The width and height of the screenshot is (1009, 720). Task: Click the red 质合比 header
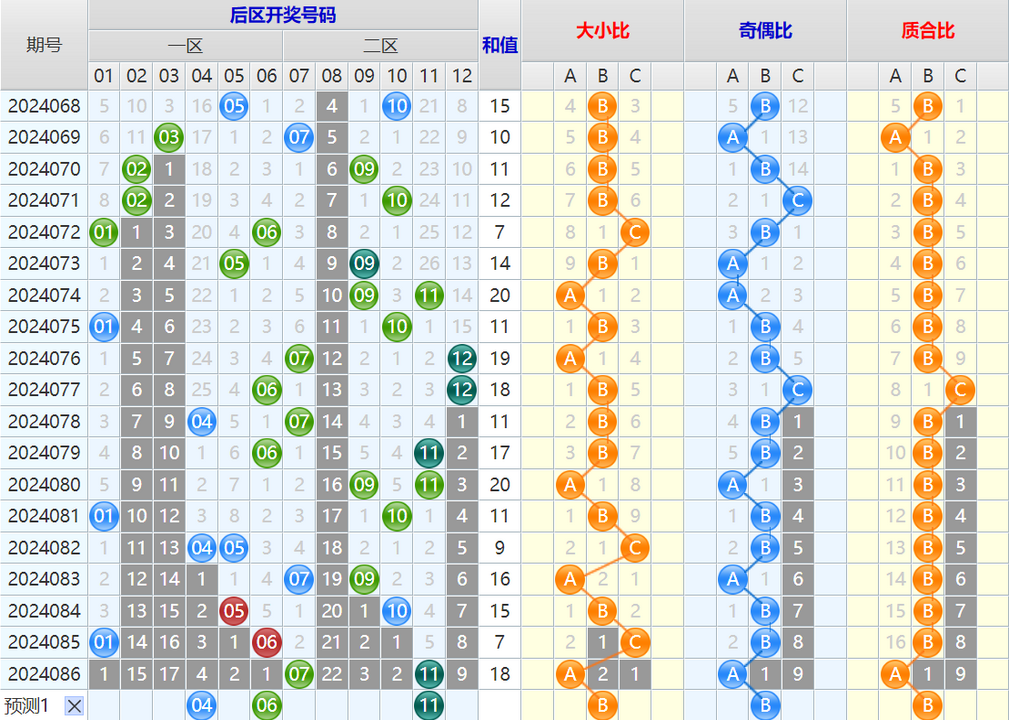pos(928,30)
